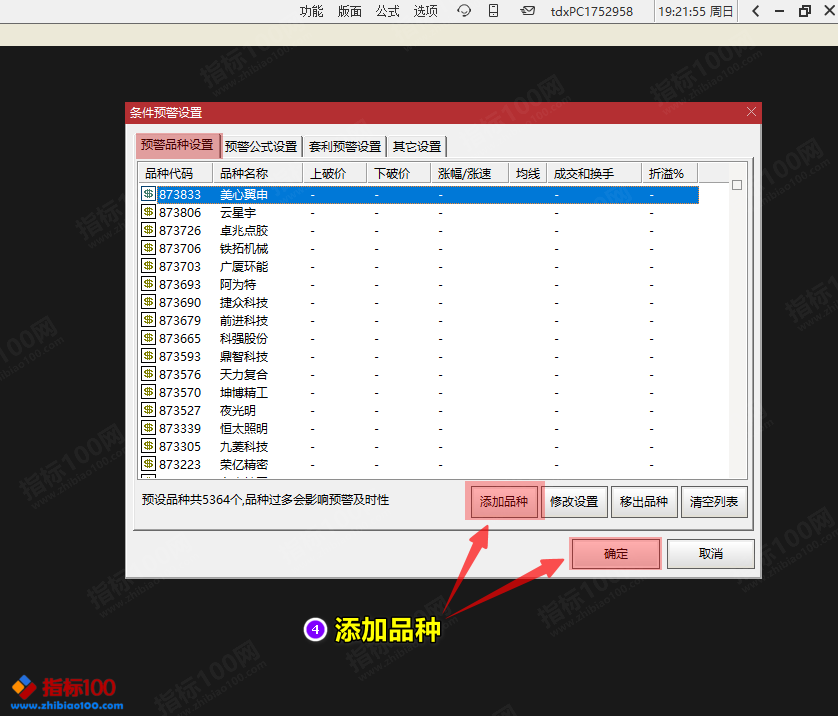Select the row named 天力复合
This screenshot has height=716, width=838.
pyautogui.click(x=419, y=375)
